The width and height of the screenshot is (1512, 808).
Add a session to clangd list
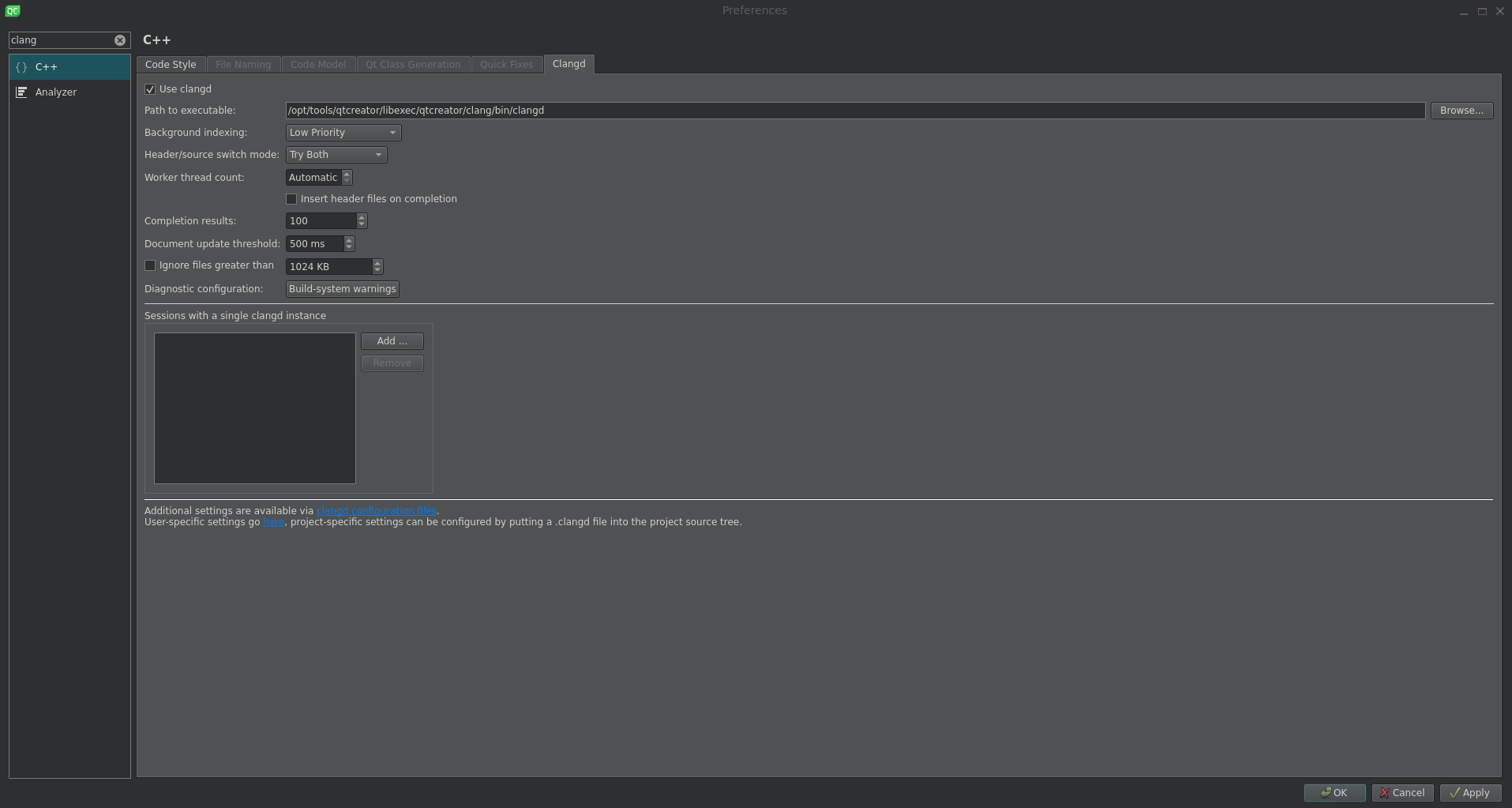[392, 341]
